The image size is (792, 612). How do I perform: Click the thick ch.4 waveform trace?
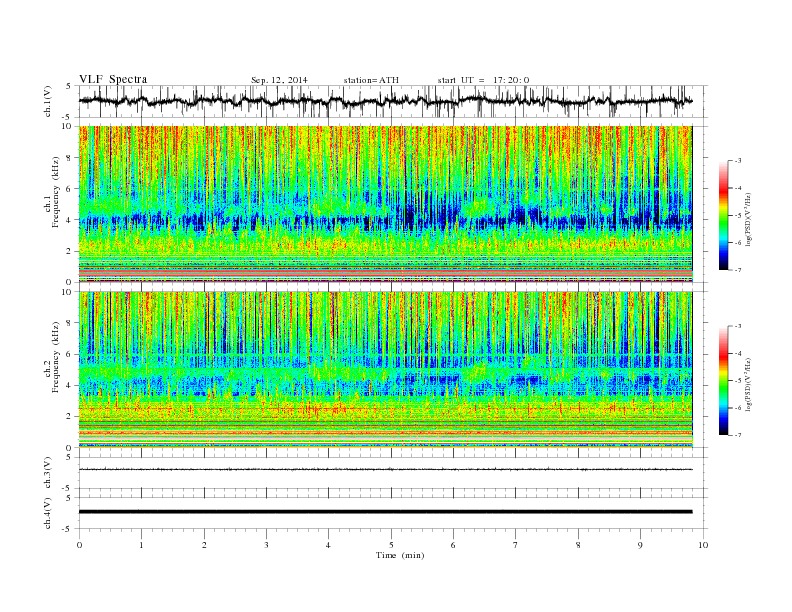pyautogui.click(x=386, y=512)
